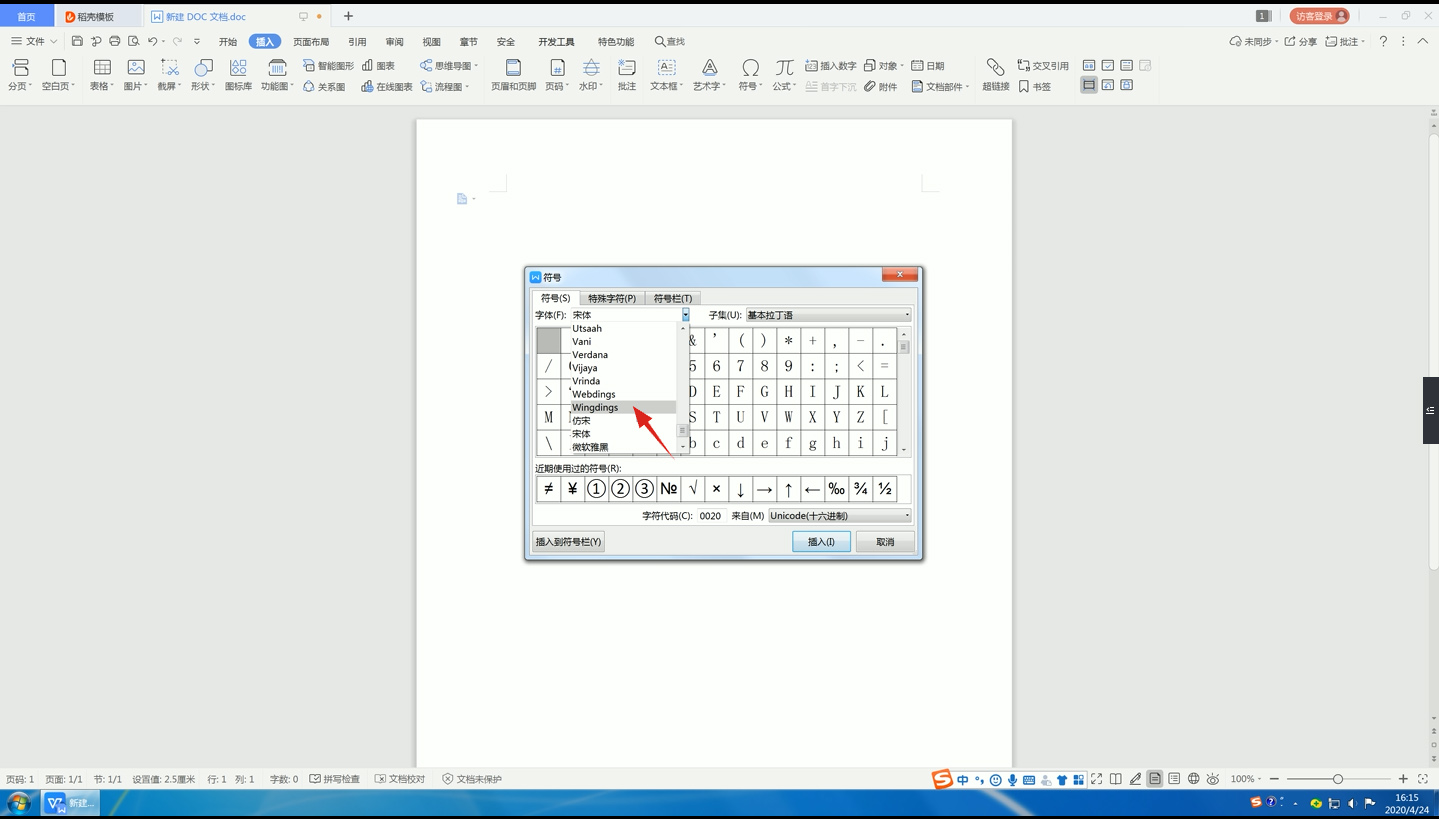Select the 截屏 screenshot tool
The image size is (1439, 819).
tap(169, 75)
